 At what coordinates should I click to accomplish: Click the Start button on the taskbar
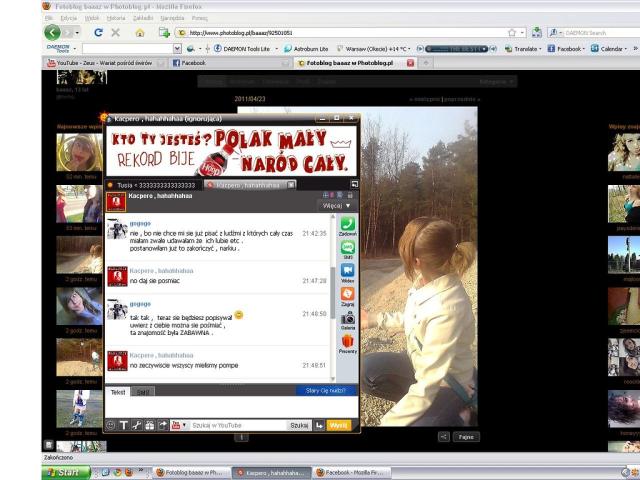pos(66,473)
